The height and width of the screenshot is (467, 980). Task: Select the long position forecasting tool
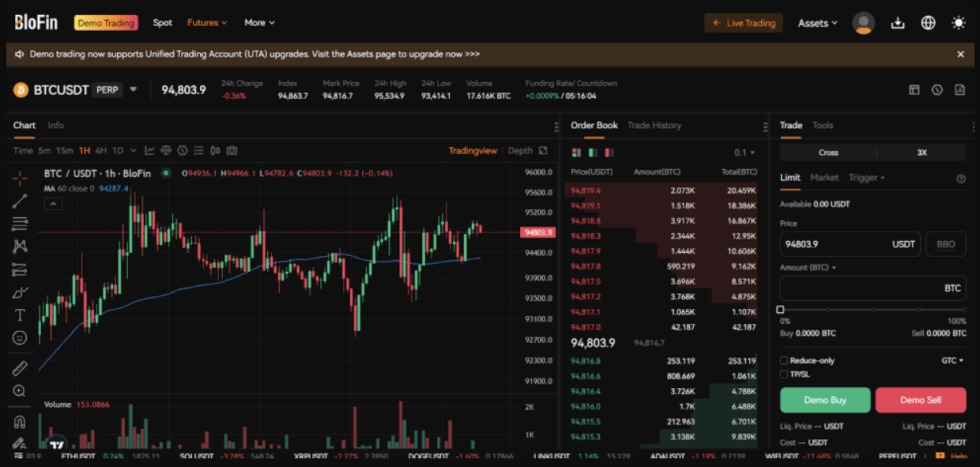pyautogui.click(x=19, y=269)
